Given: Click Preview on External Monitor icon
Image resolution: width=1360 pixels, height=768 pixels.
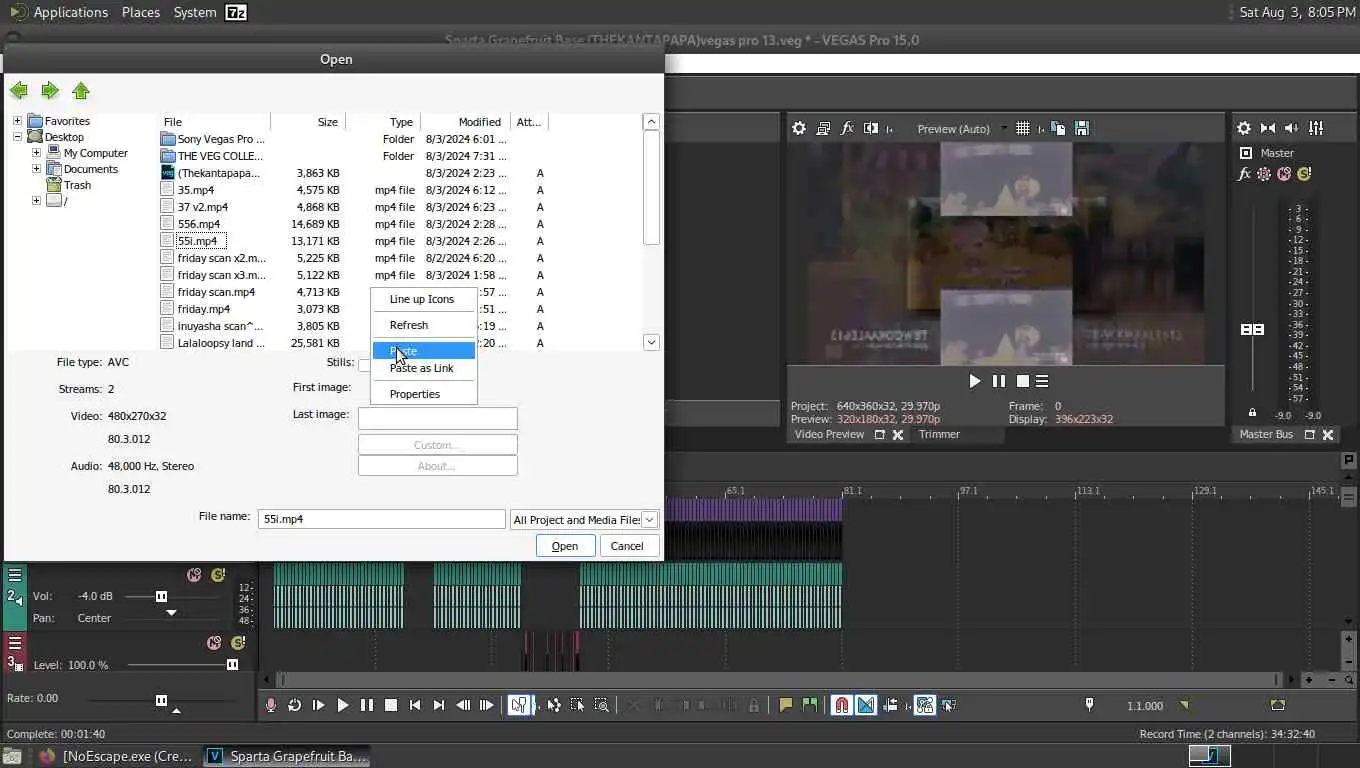Looking at the screenshot, I should [823, 128].
